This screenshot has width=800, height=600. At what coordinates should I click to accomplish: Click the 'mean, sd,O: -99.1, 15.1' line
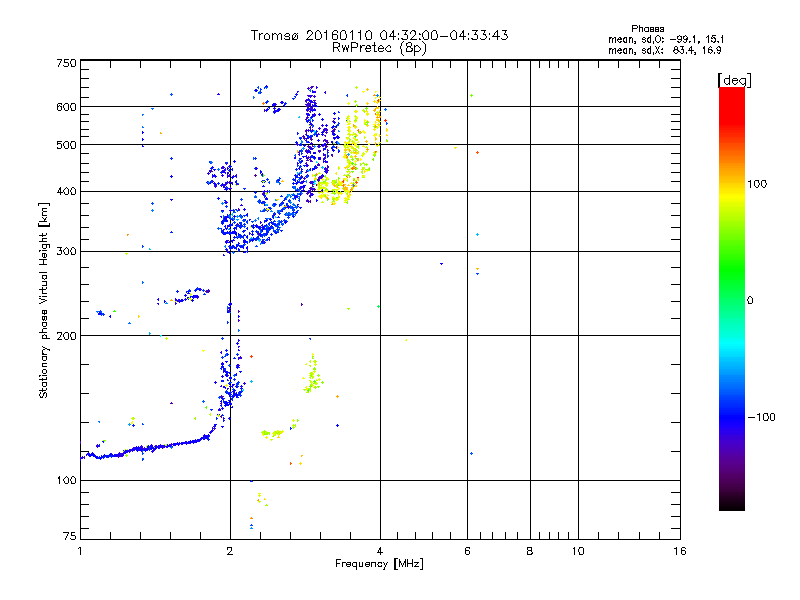[x=666, y=39]
